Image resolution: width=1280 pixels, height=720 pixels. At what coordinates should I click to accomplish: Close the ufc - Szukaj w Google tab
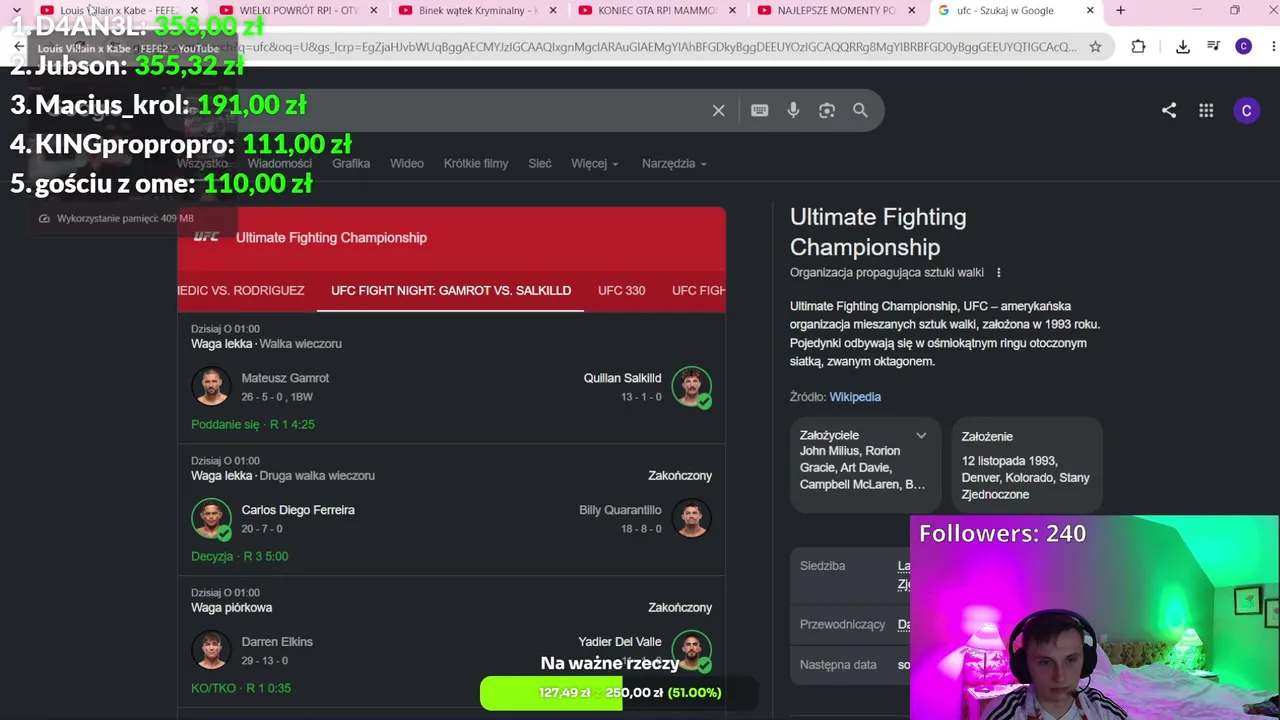(1090, 10)
